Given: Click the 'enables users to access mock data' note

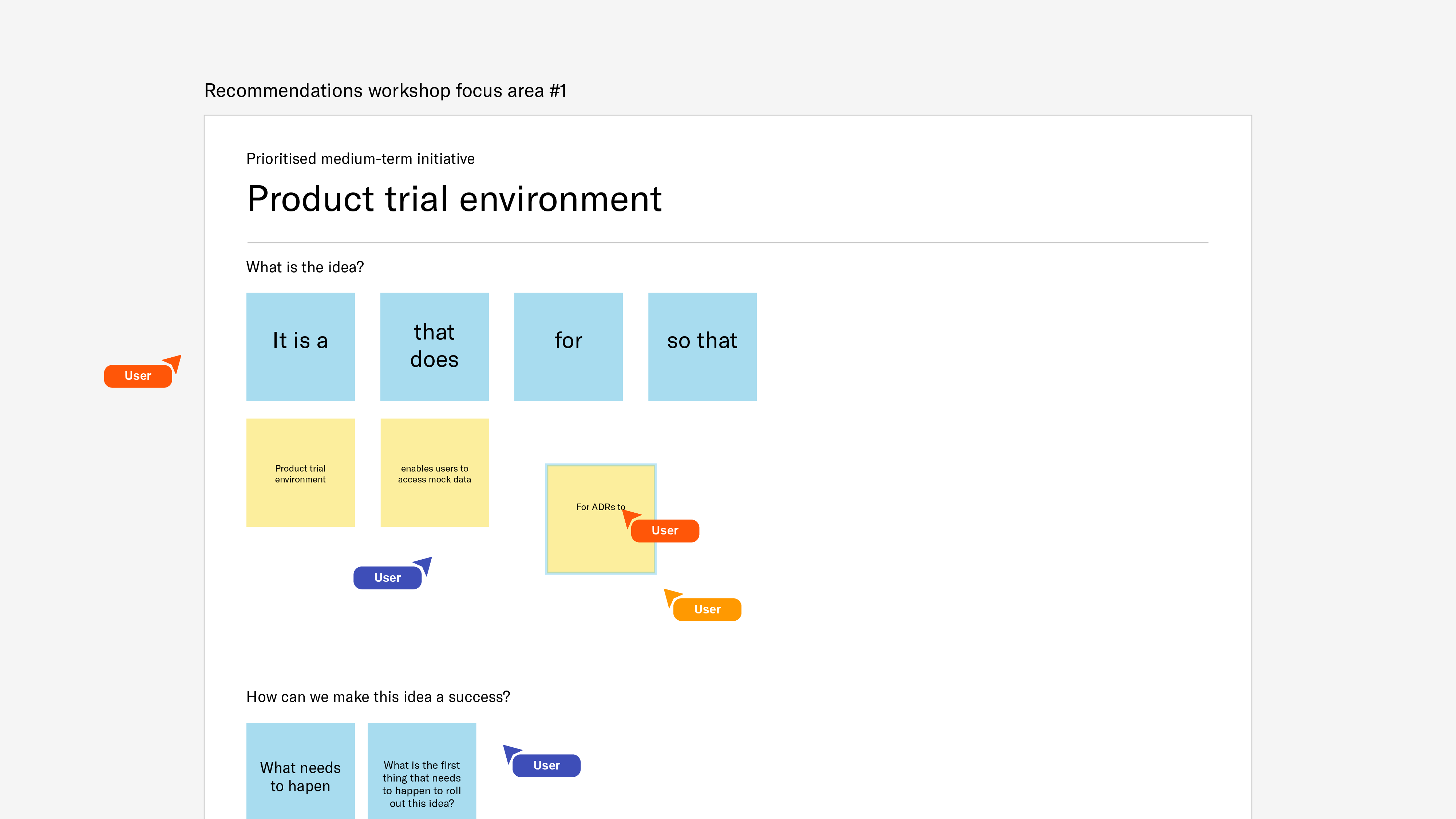Looking at the screenshot, I should pyautogui.click(x=434, y=473).
